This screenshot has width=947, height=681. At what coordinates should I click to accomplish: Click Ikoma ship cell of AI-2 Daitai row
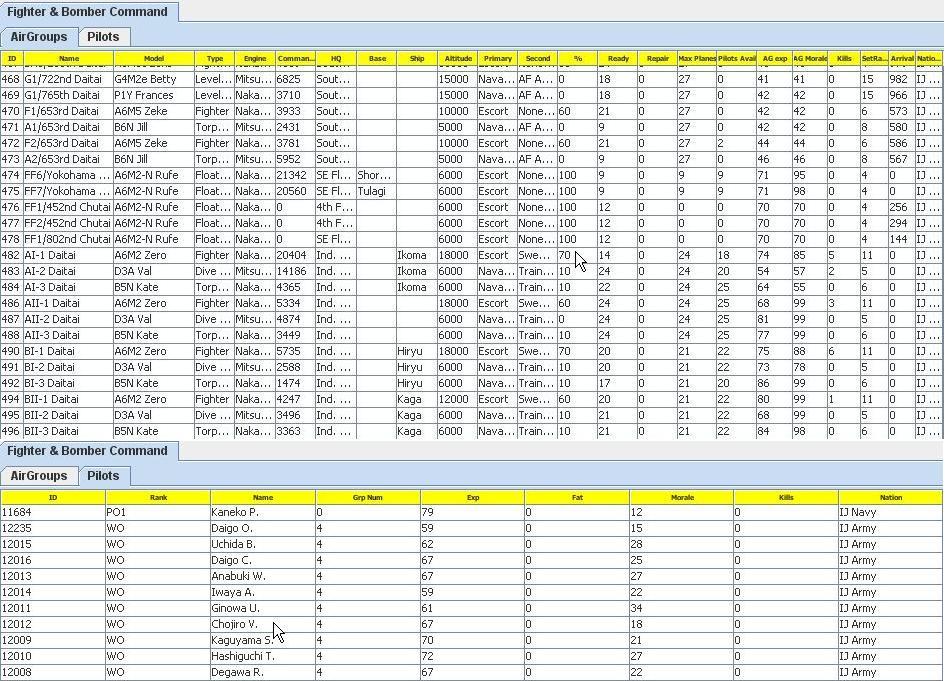(x=417, y=271)
